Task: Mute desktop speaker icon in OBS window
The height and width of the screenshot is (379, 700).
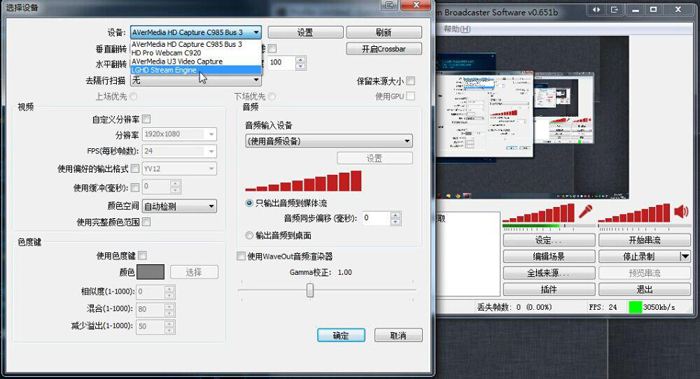Action: pos(681,211)
